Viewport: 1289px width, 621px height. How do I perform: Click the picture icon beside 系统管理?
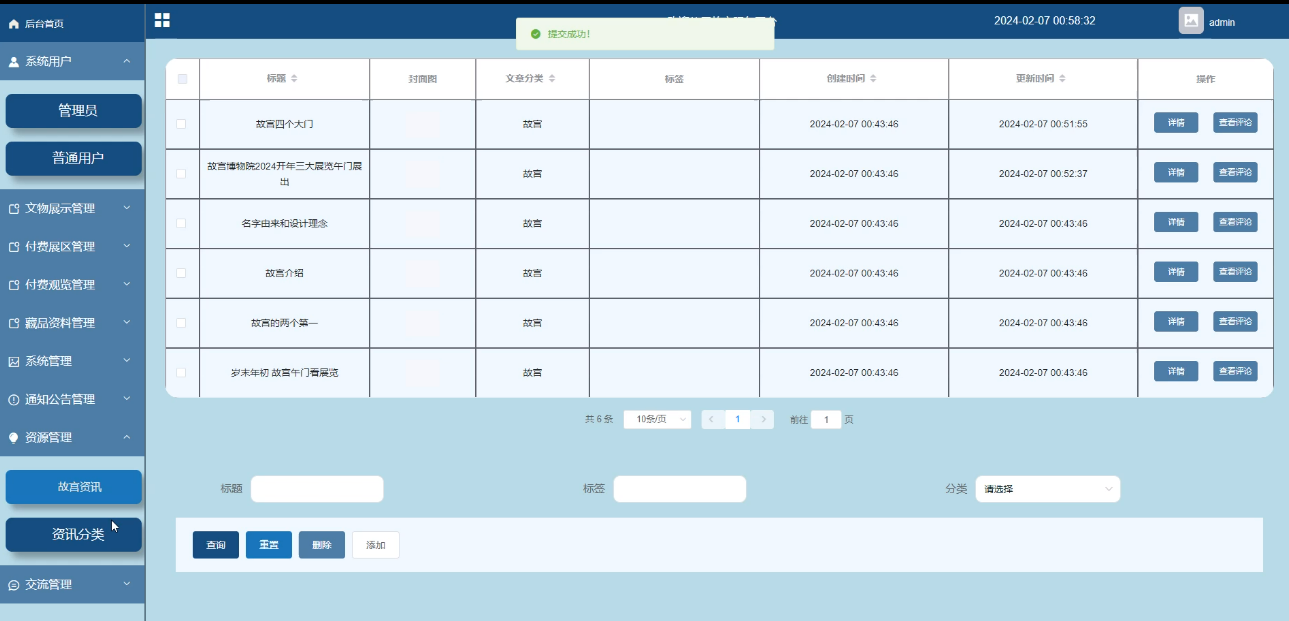14,361
